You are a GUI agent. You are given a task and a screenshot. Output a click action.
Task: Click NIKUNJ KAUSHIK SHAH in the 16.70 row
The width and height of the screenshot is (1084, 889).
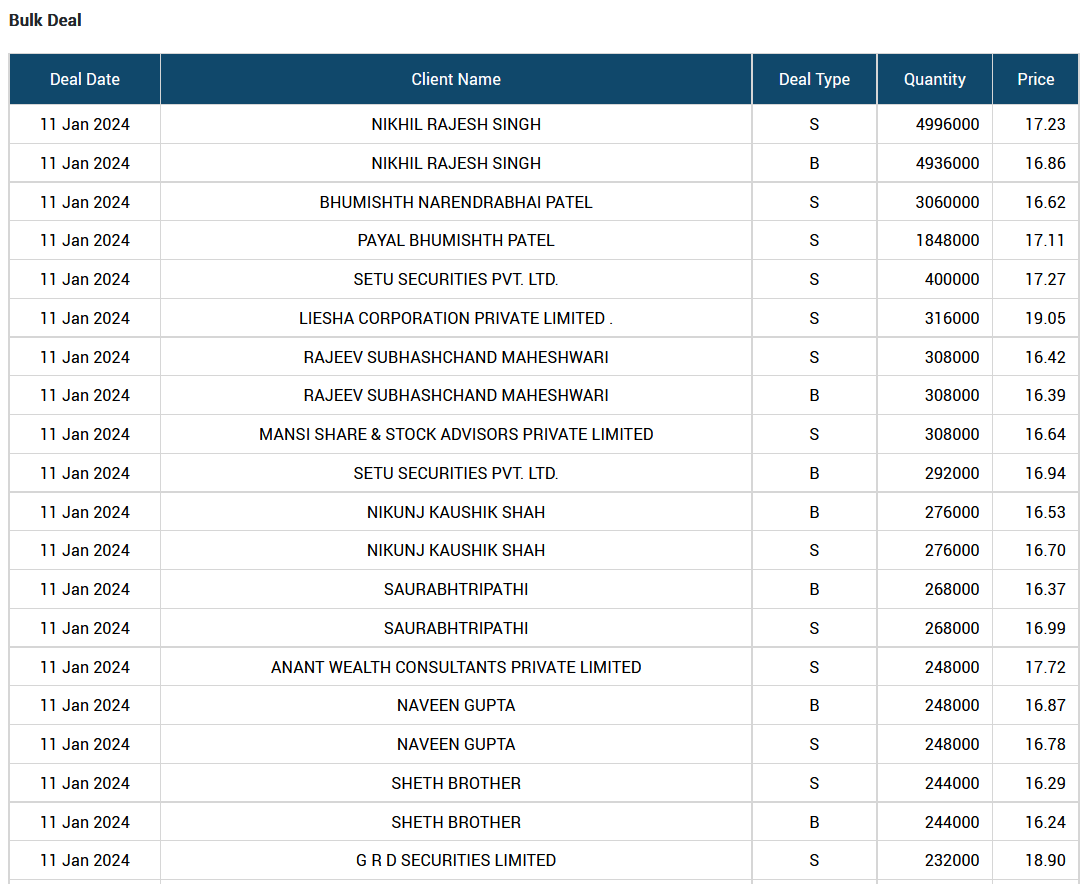[456, 550]
